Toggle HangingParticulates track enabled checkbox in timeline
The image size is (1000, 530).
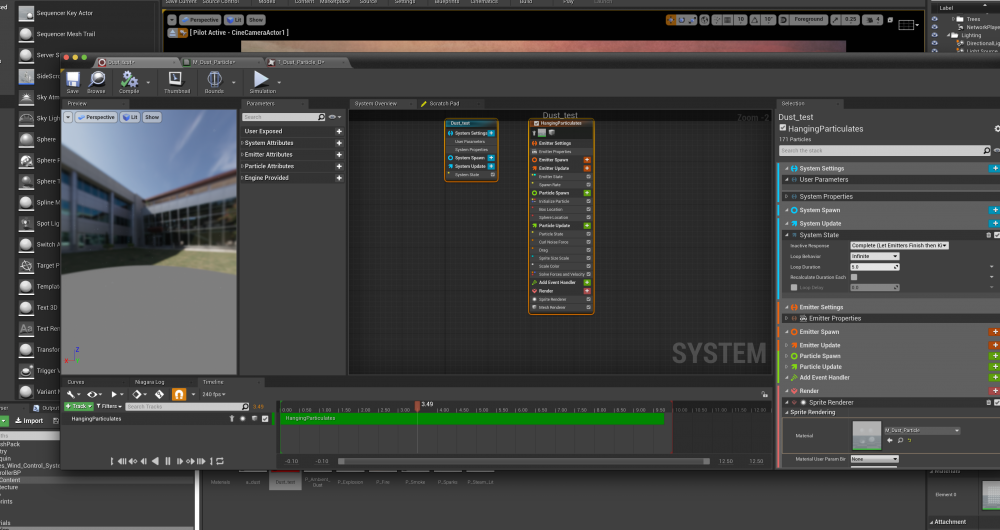tap(265, 419)
